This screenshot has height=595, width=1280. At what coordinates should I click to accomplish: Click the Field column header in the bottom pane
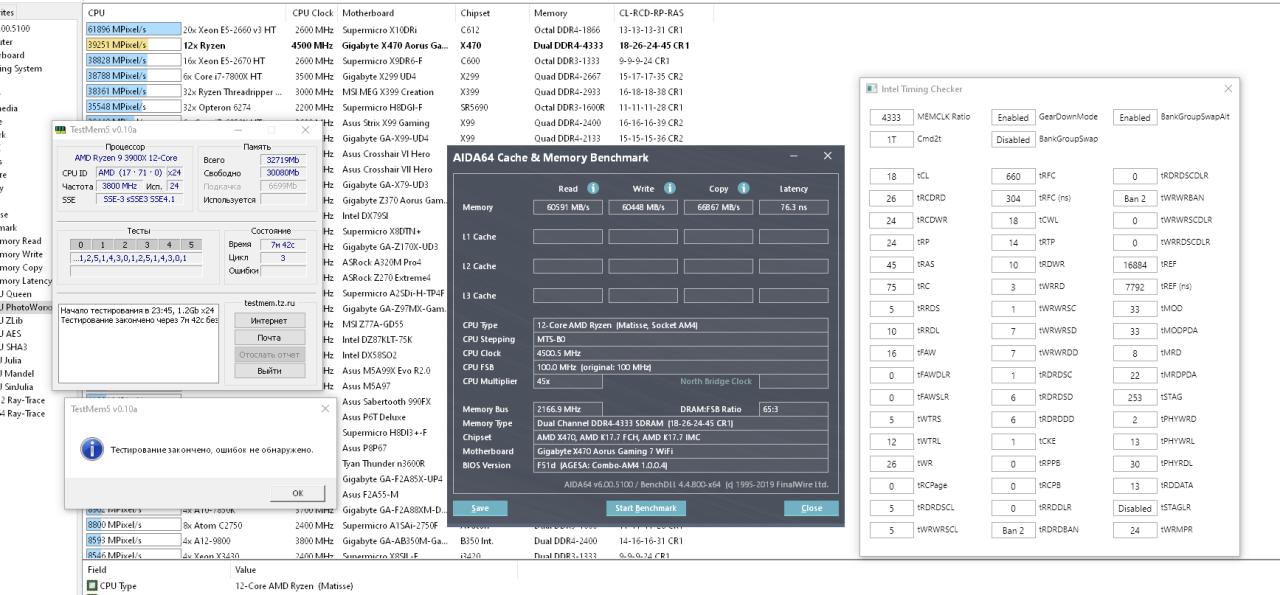[x=157, y=569]
